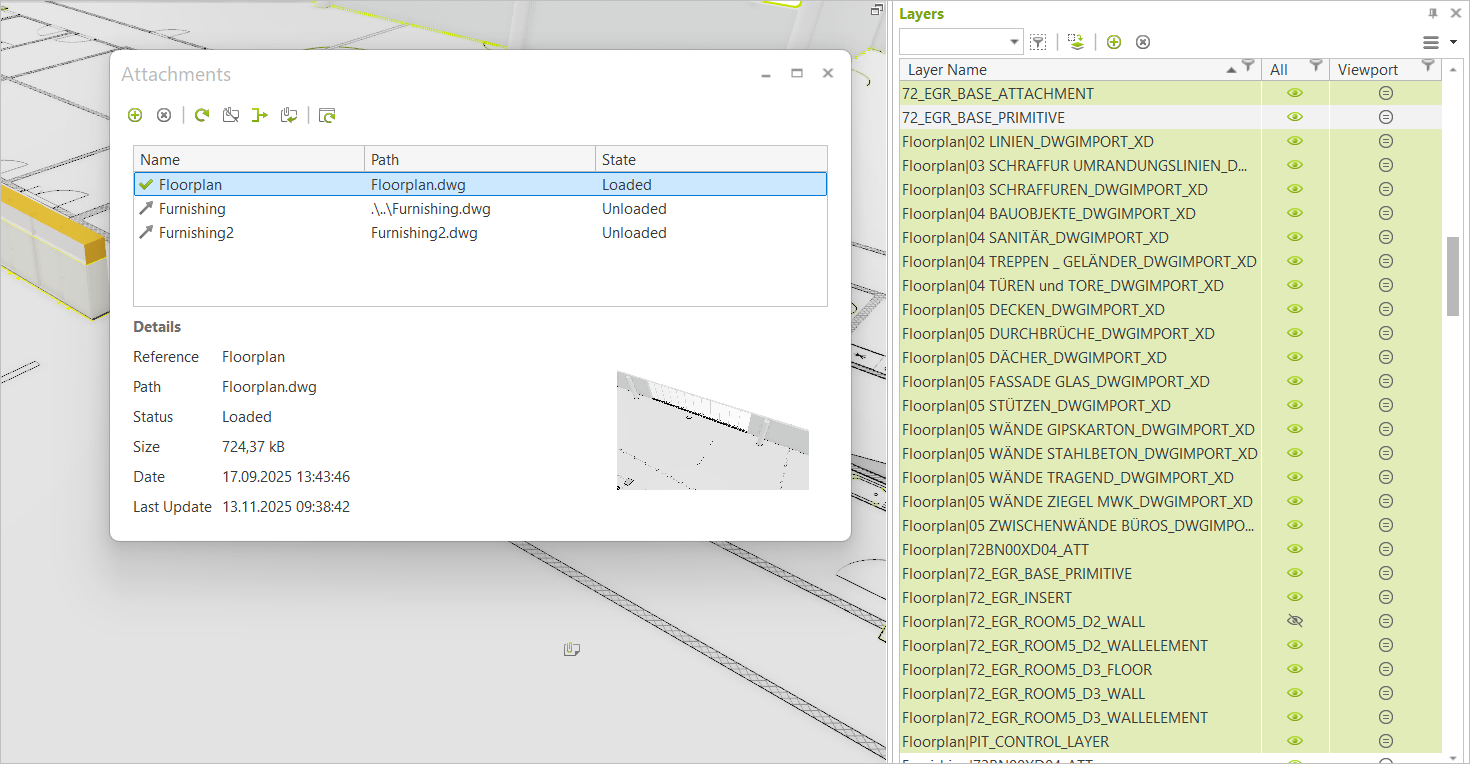Open the layer search combo box dropdown

pos(1014,42)
